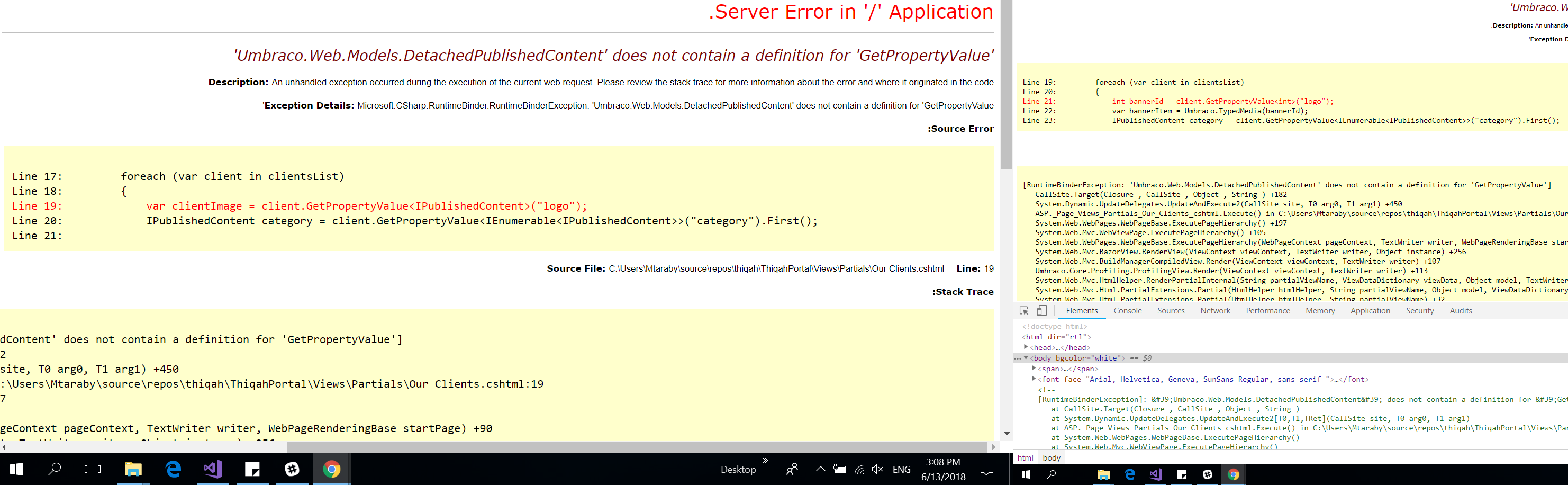Toggle the DevTools device toolbar icon
This screenshot has width=1568, height=485.
1041,311
